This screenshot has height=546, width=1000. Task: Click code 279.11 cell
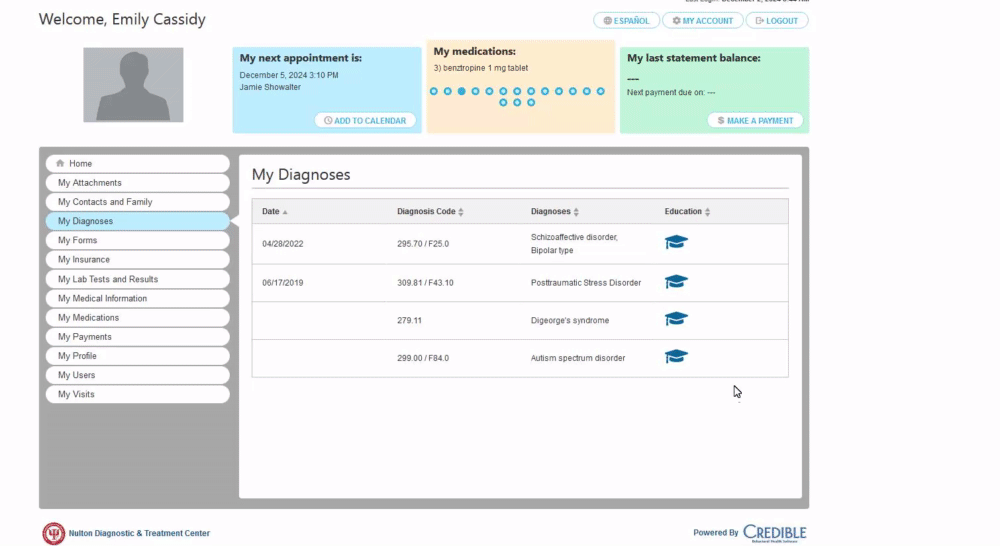coord(409,320)
